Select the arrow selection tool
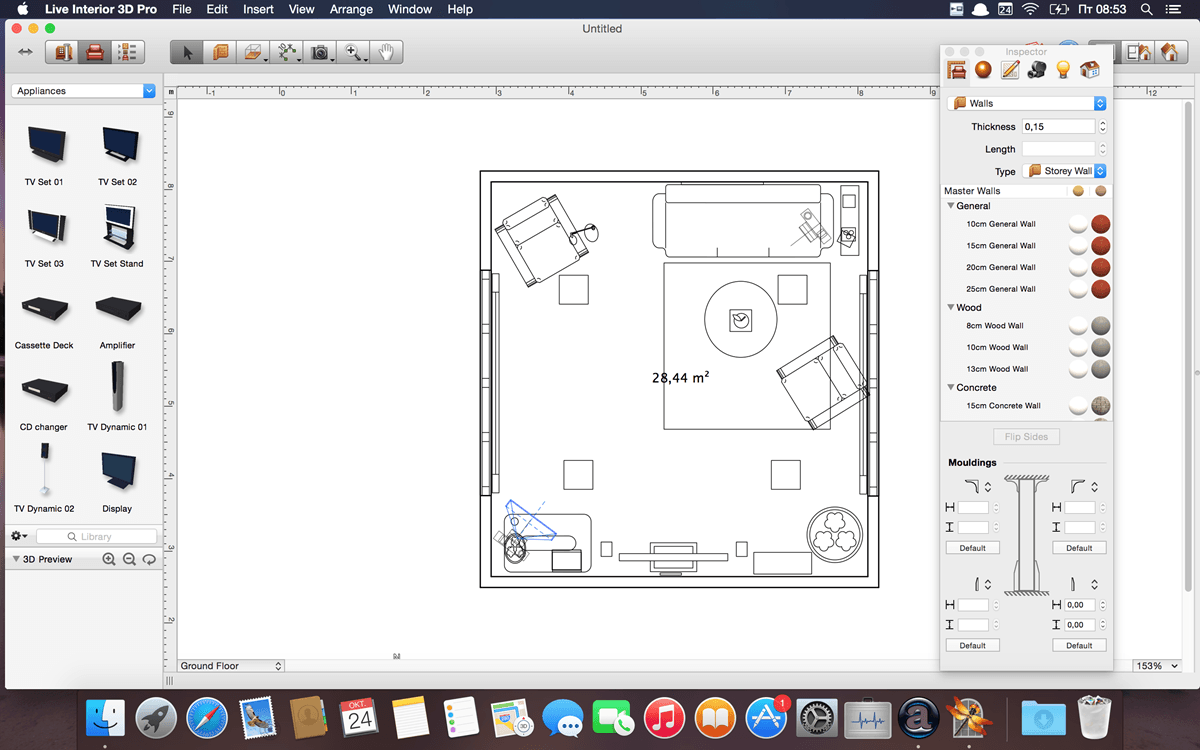 pyautogui.click(x=187, y=52)
